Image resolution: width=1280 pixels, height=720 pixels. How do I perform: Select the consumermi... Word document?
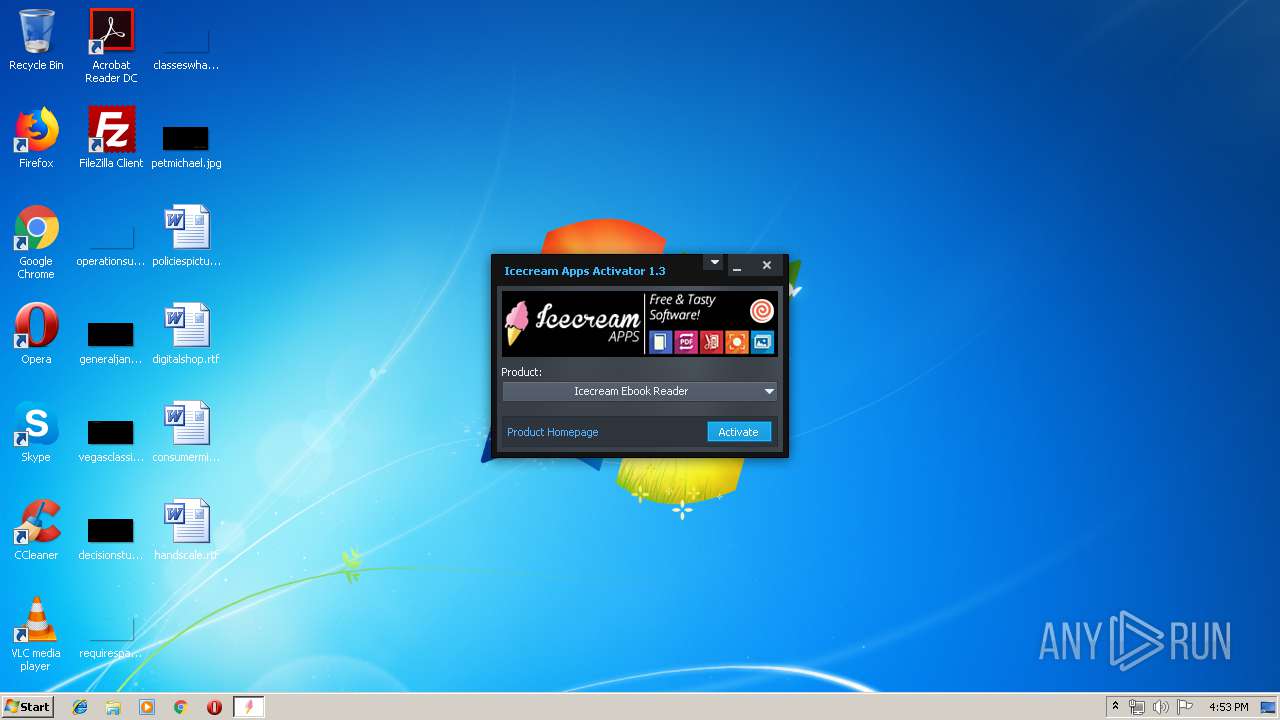186,432
